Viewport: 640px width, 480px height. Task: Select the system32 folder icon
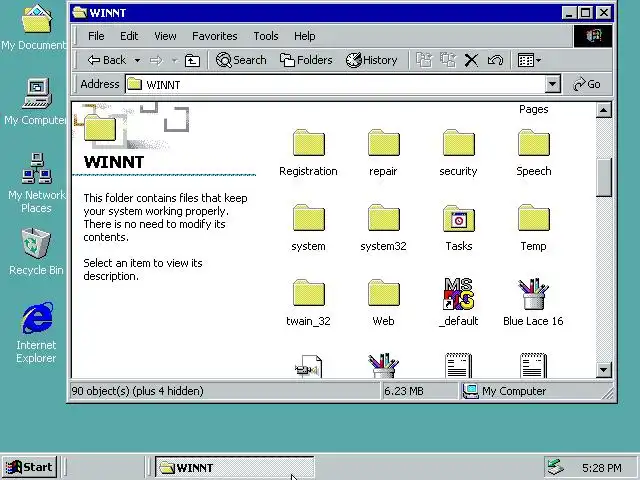tap(383, 218)
